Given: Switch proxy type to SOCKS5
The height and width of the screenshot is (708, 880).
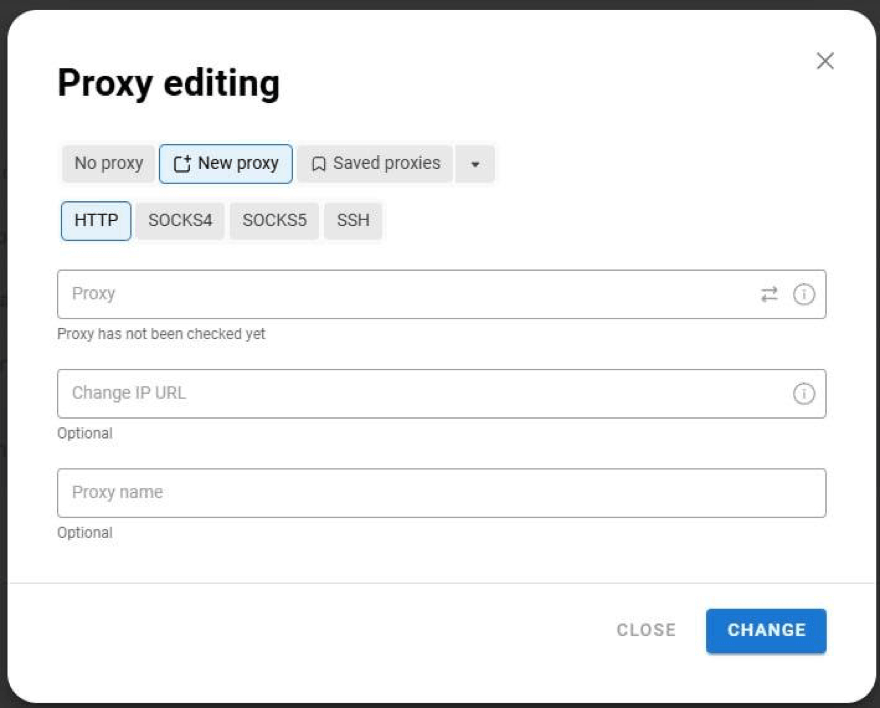Looking at the screenshot, I should point(275,220).
